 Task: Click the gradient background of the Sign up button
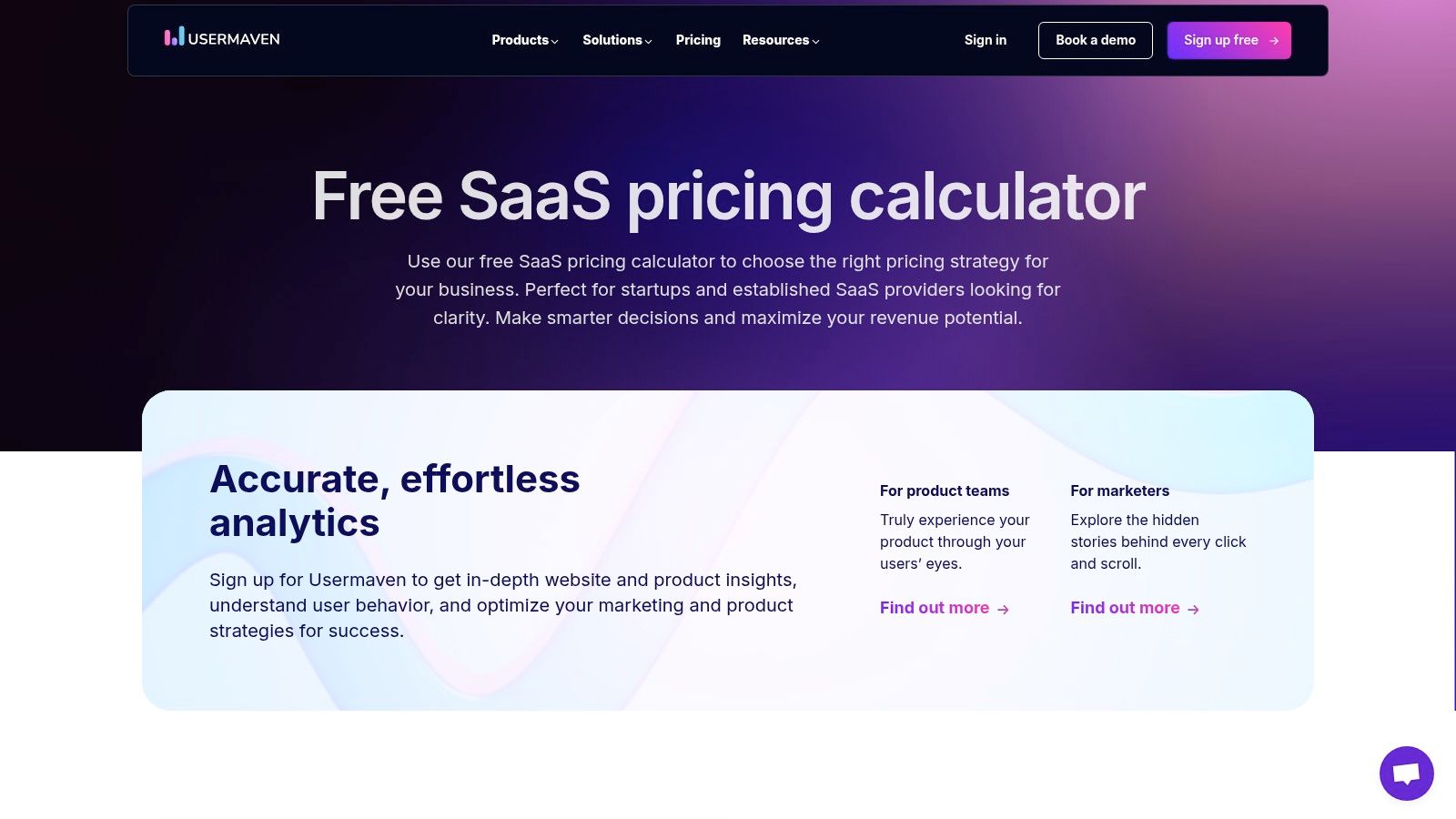1228,40
